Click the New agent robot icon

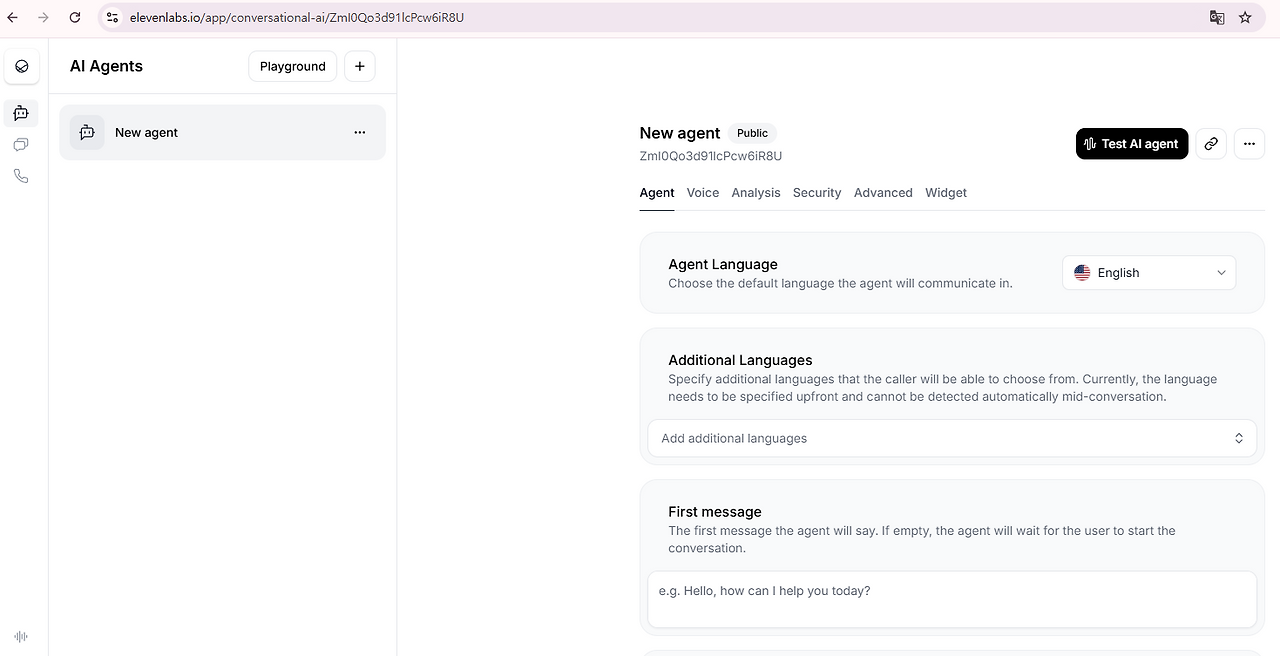pyautogui.click(x=87, y=132)
